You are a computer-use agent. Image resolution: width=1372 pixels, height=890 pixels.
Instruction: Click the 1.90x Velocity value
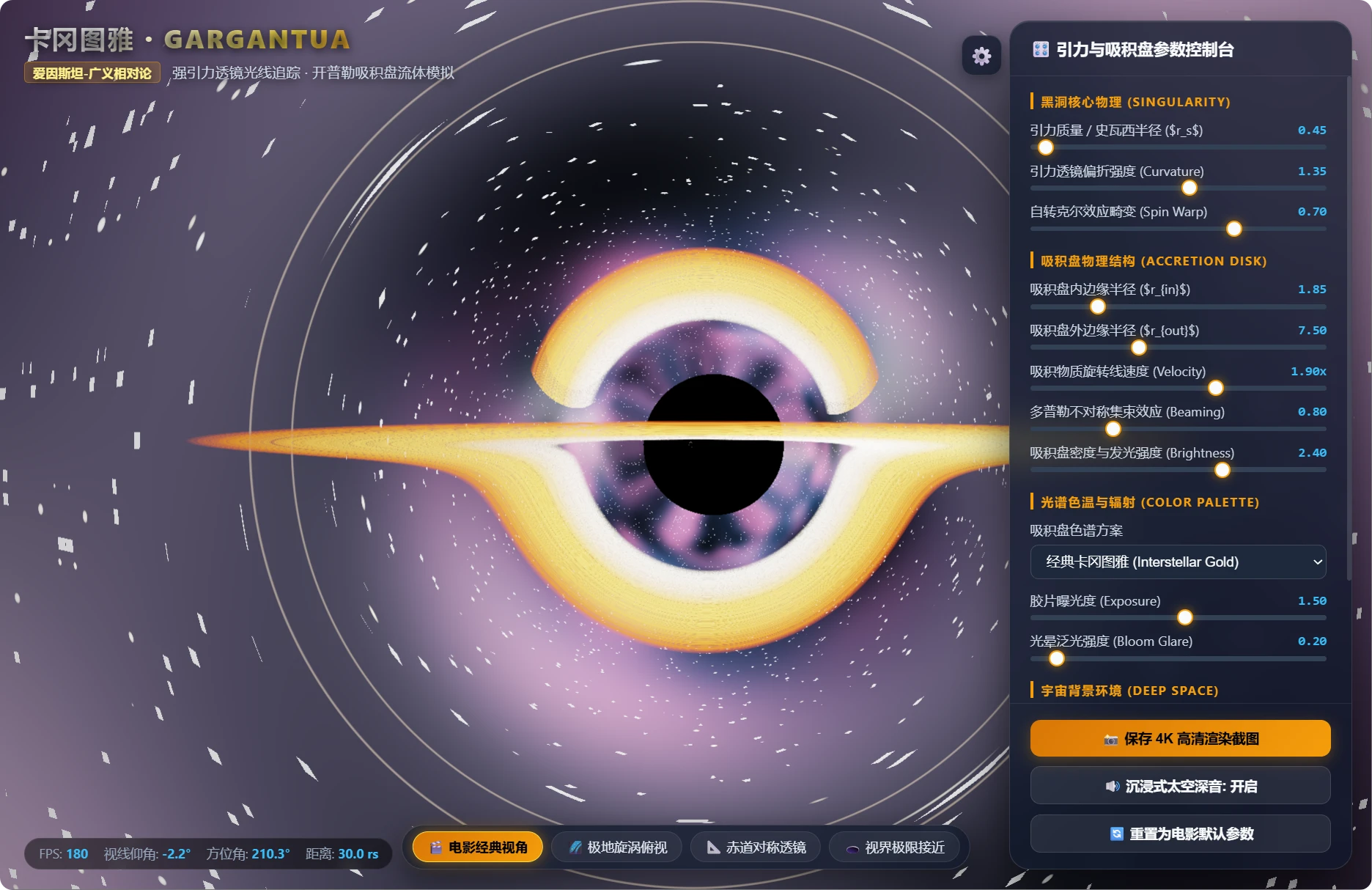click(x=1308, y=372)
